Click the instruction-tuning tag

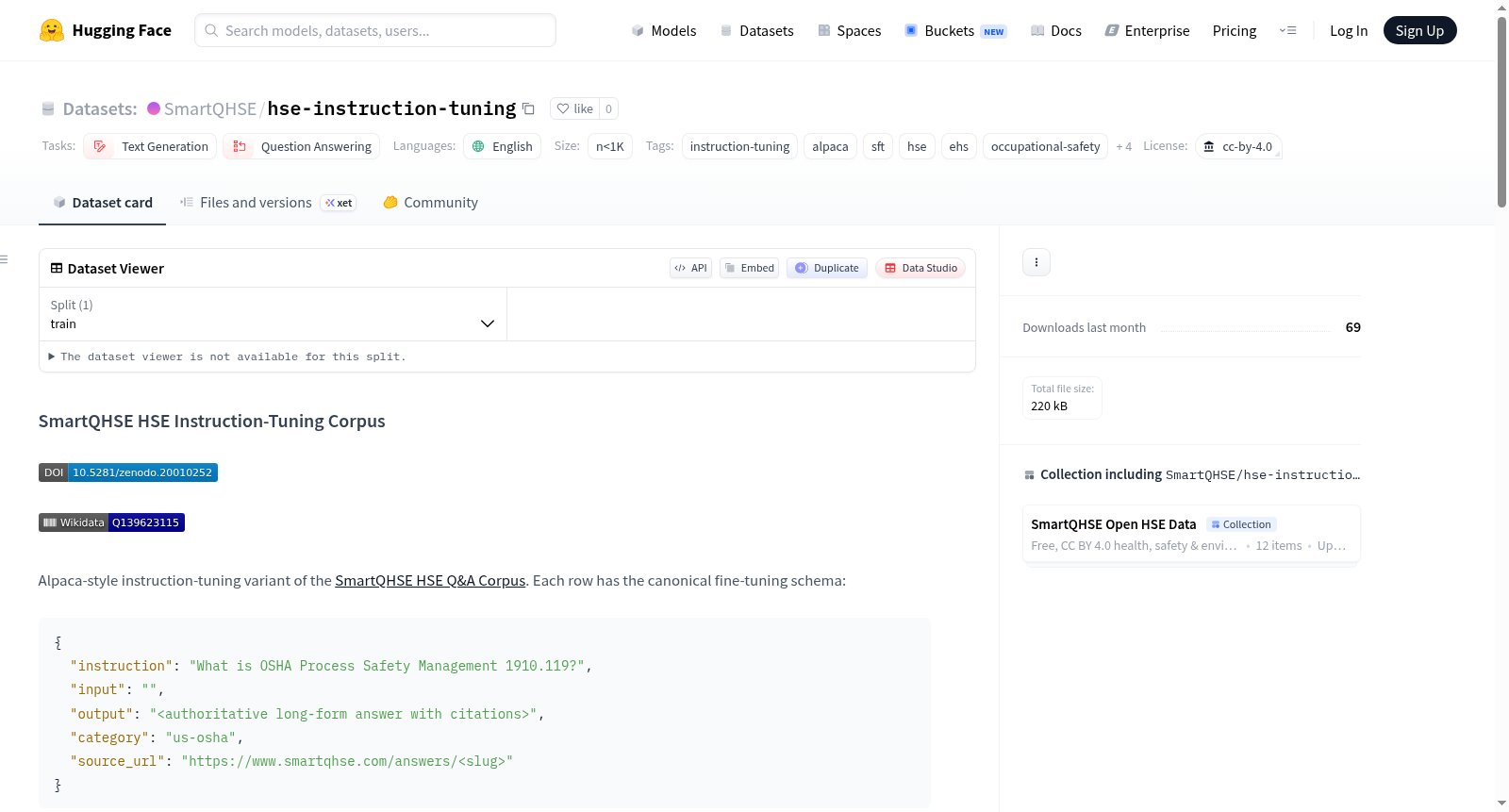coord(739,146)
